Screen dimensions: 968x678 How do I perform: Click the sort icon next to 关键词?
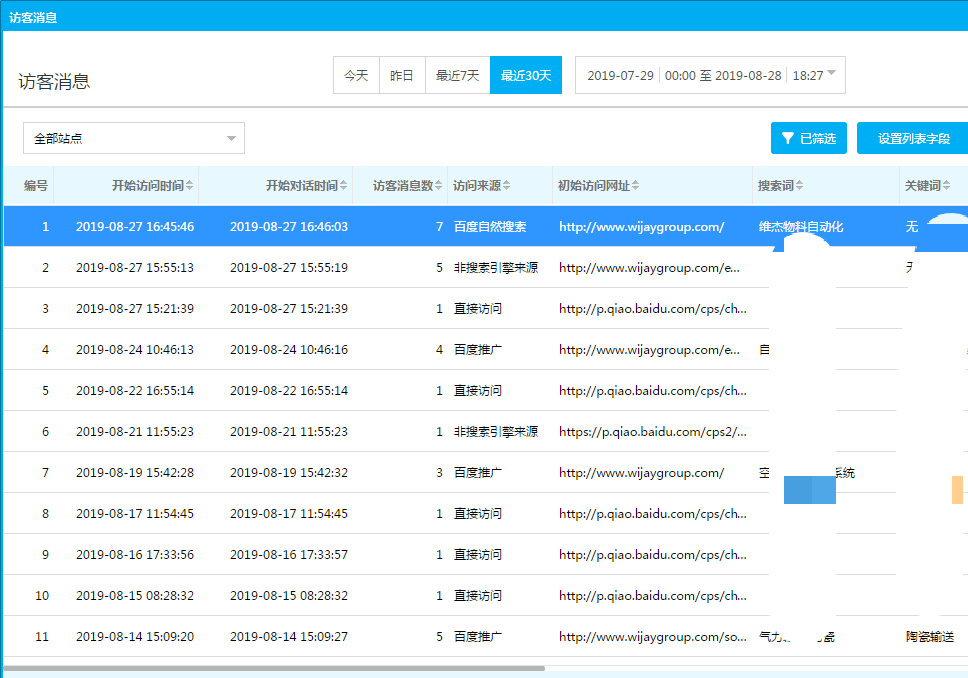coord(946,186)
